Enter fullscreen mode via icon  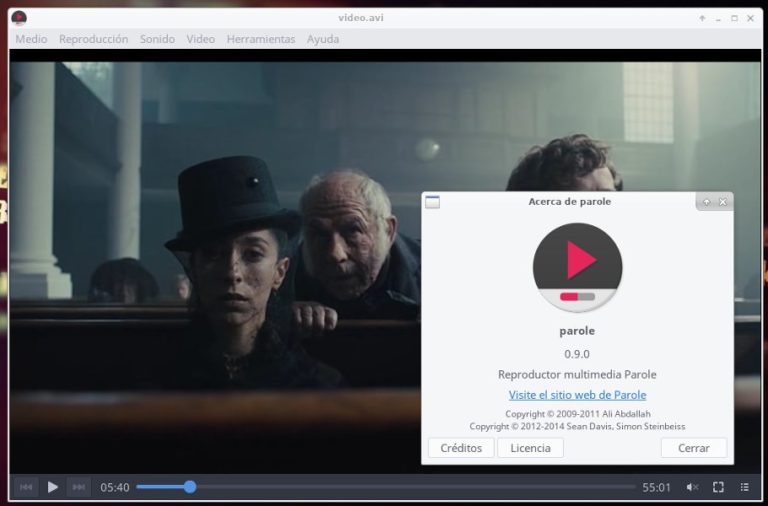pos(718,487)
